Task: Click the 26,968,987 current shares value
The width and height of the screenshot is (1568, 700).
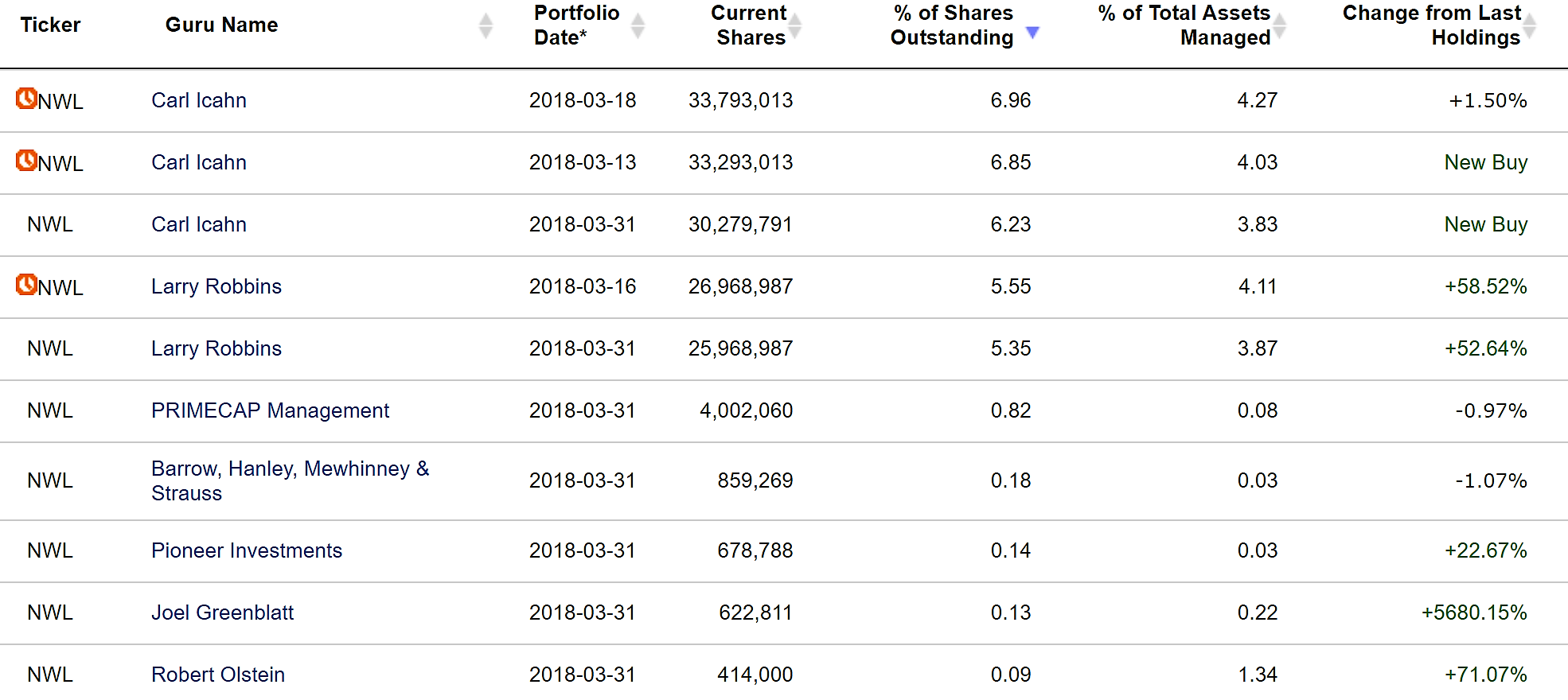Action: pyautogui.click(x=741, y=286)
